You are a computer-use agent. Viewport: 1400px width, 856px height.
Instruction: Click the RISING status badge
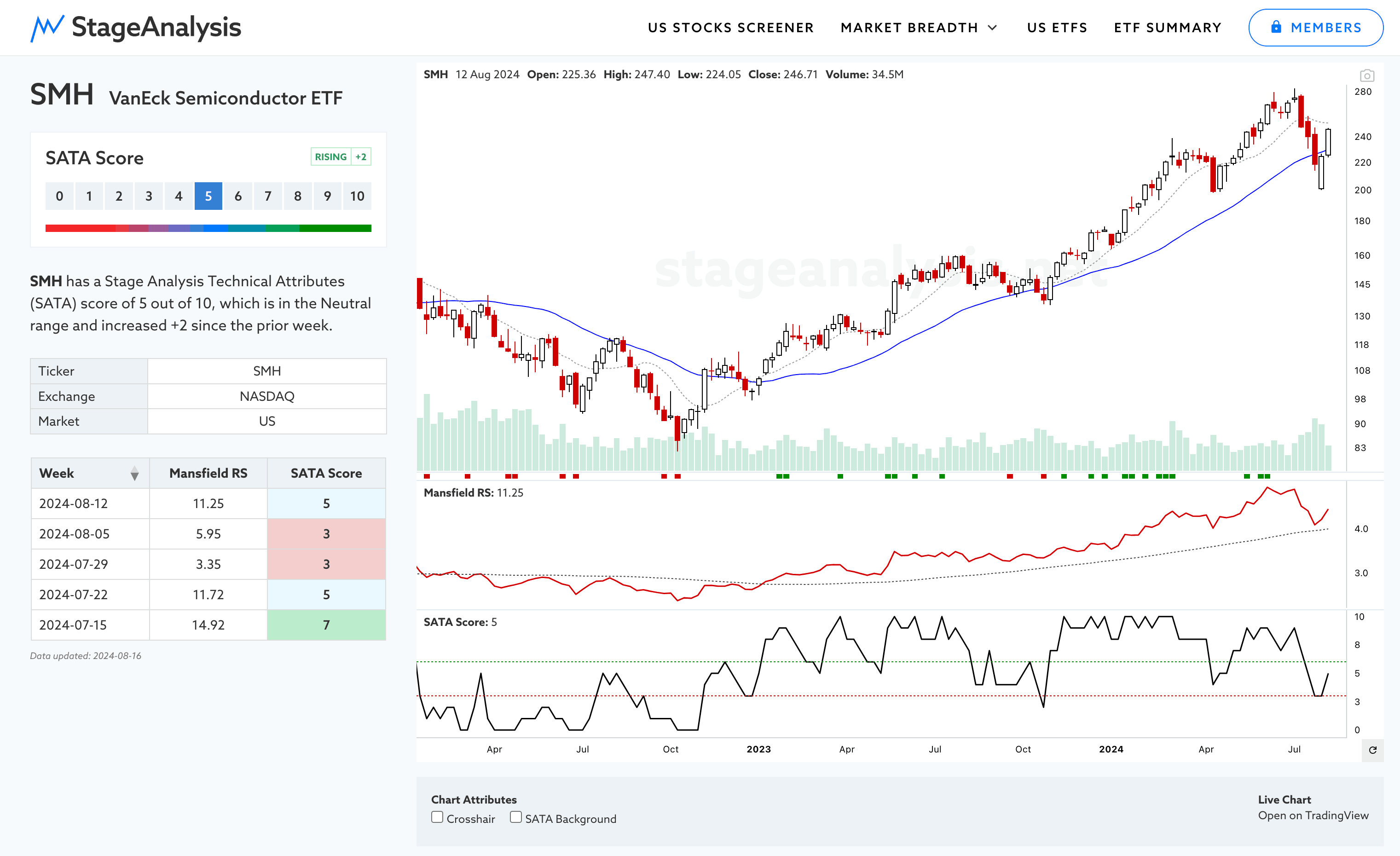[x=331, y=157]
